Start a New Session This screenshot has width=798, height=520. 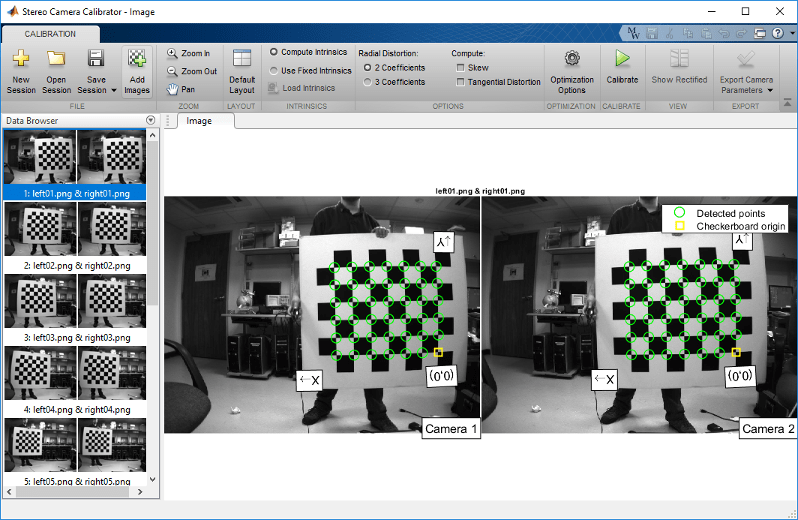pyautogui.click(x=21, y=71)
